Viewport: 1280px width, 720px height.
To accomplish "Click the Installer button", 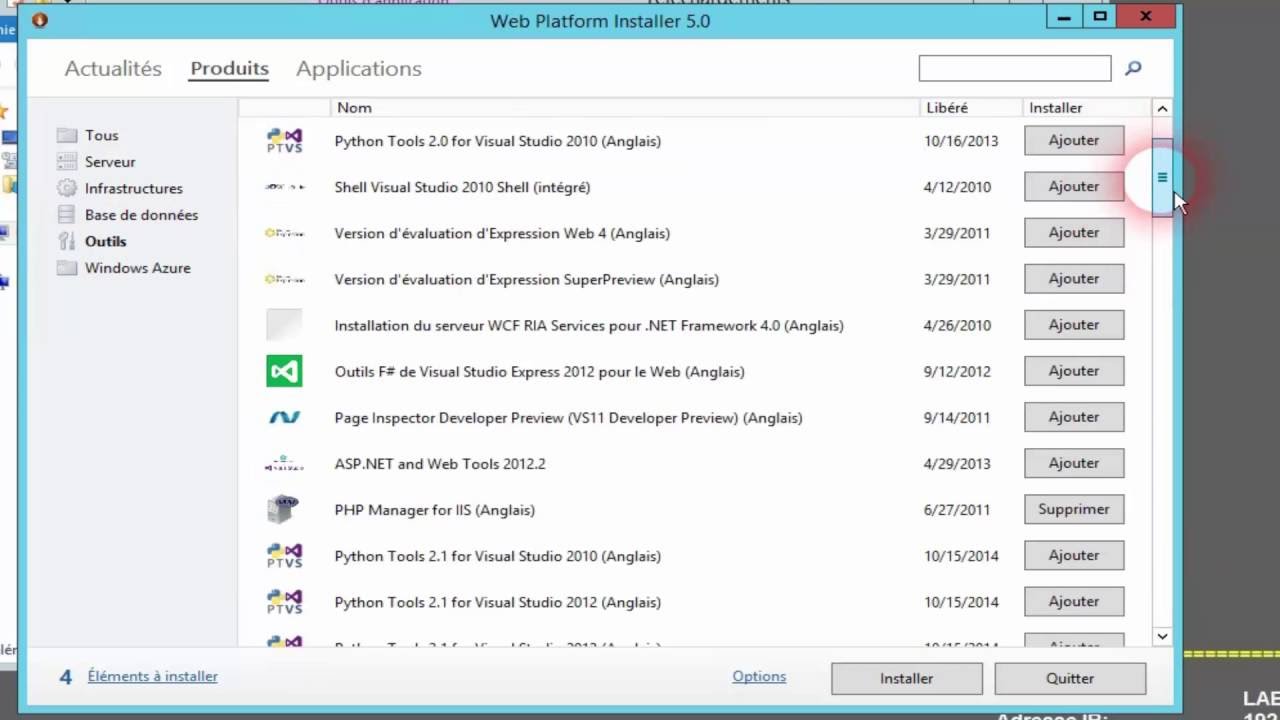I will pyautogui.click(x=906, y=678).
